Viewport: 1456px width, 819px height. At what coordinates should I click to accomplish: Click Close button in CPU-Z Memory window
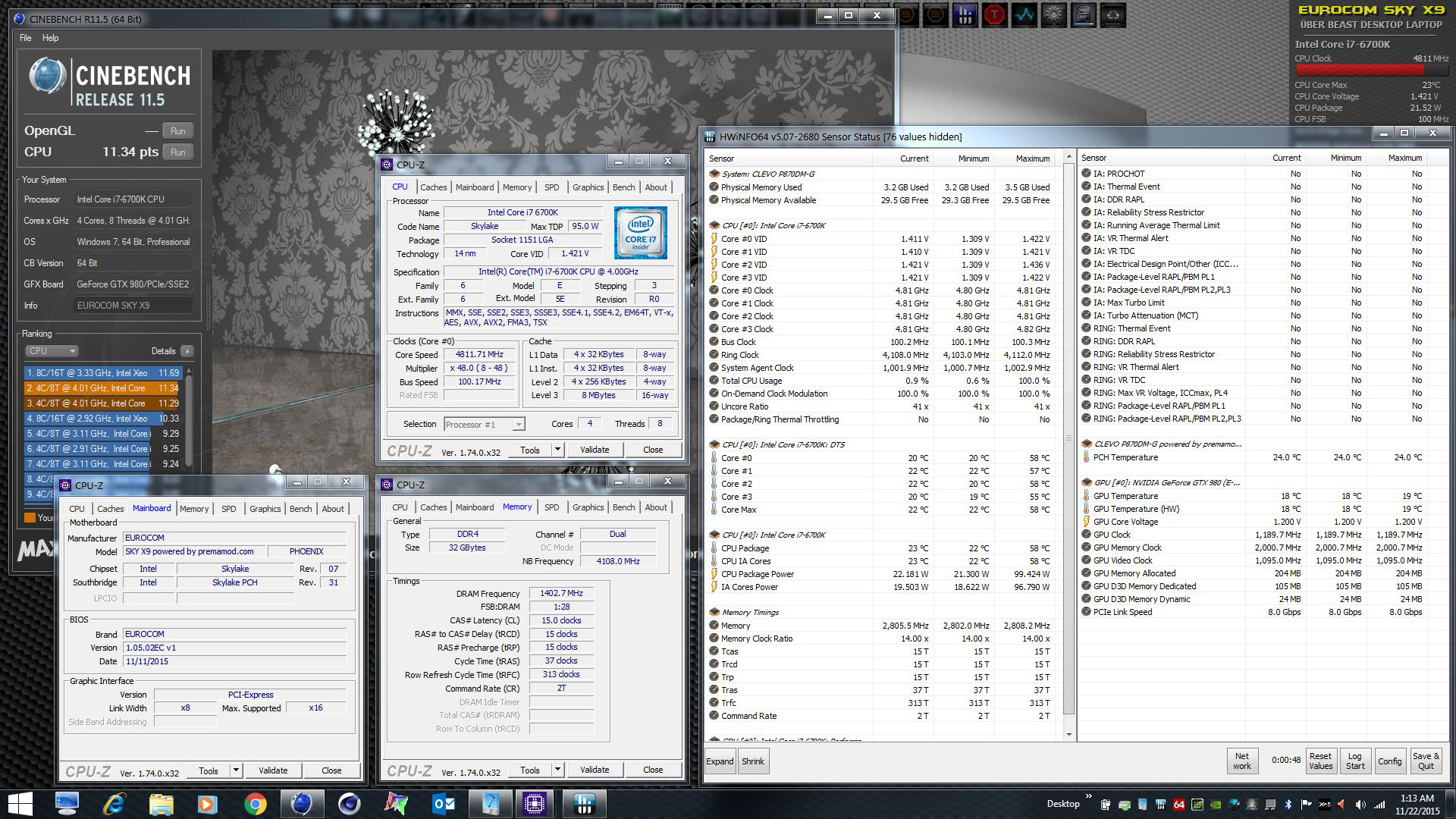tap(653, 770)
